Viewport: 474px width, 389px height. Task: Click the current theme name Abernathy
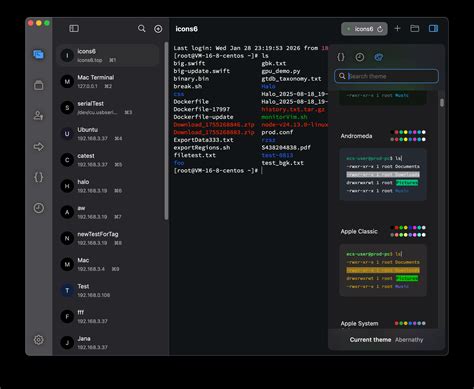click(x=409, y=340)
